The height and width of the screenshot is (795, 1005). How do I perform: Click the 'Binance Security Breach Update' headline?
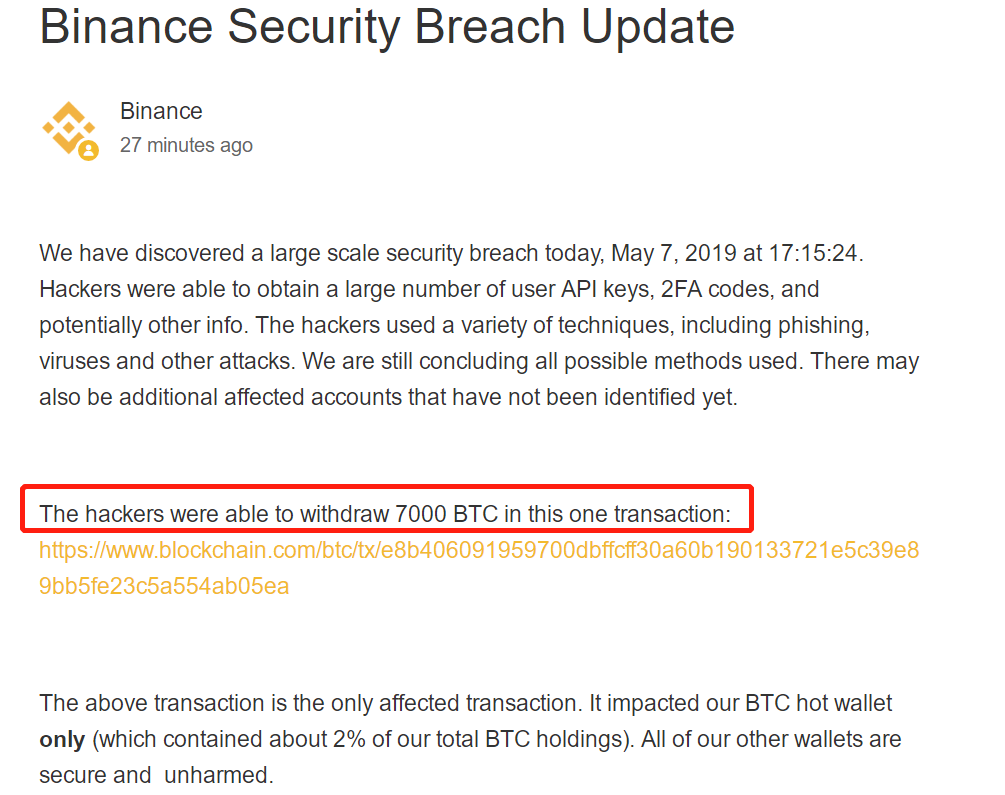click(x=387, y=27)
